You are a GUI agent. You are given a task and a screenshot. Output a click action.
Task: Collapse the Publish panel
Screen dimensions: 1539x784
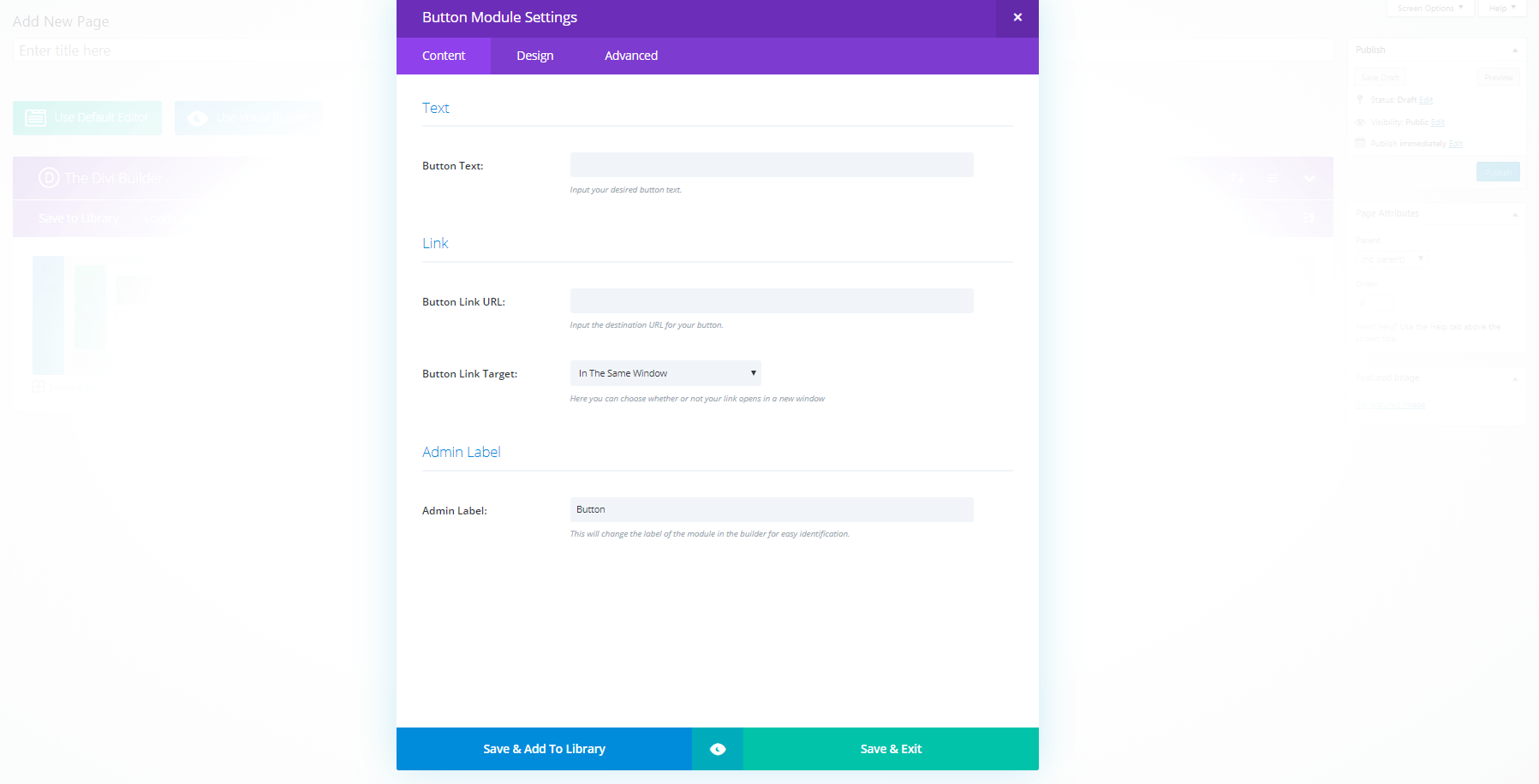[1515, 50]
